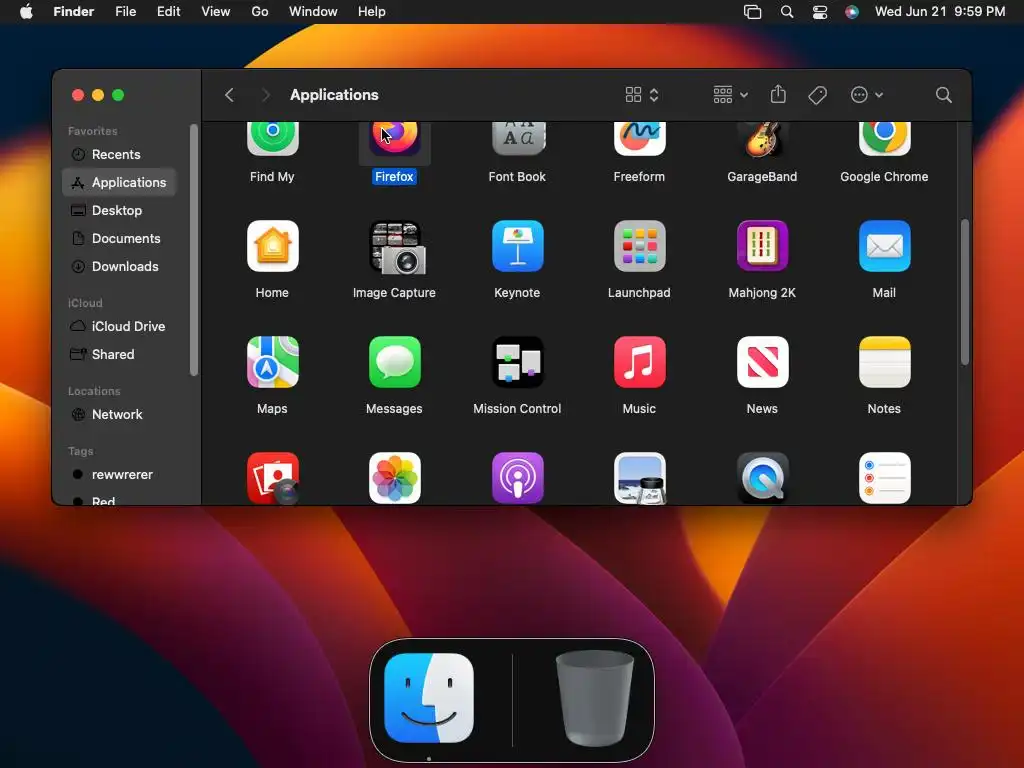Open Downloads from the sidebar

pyautogui.click(x=120, y=266)
